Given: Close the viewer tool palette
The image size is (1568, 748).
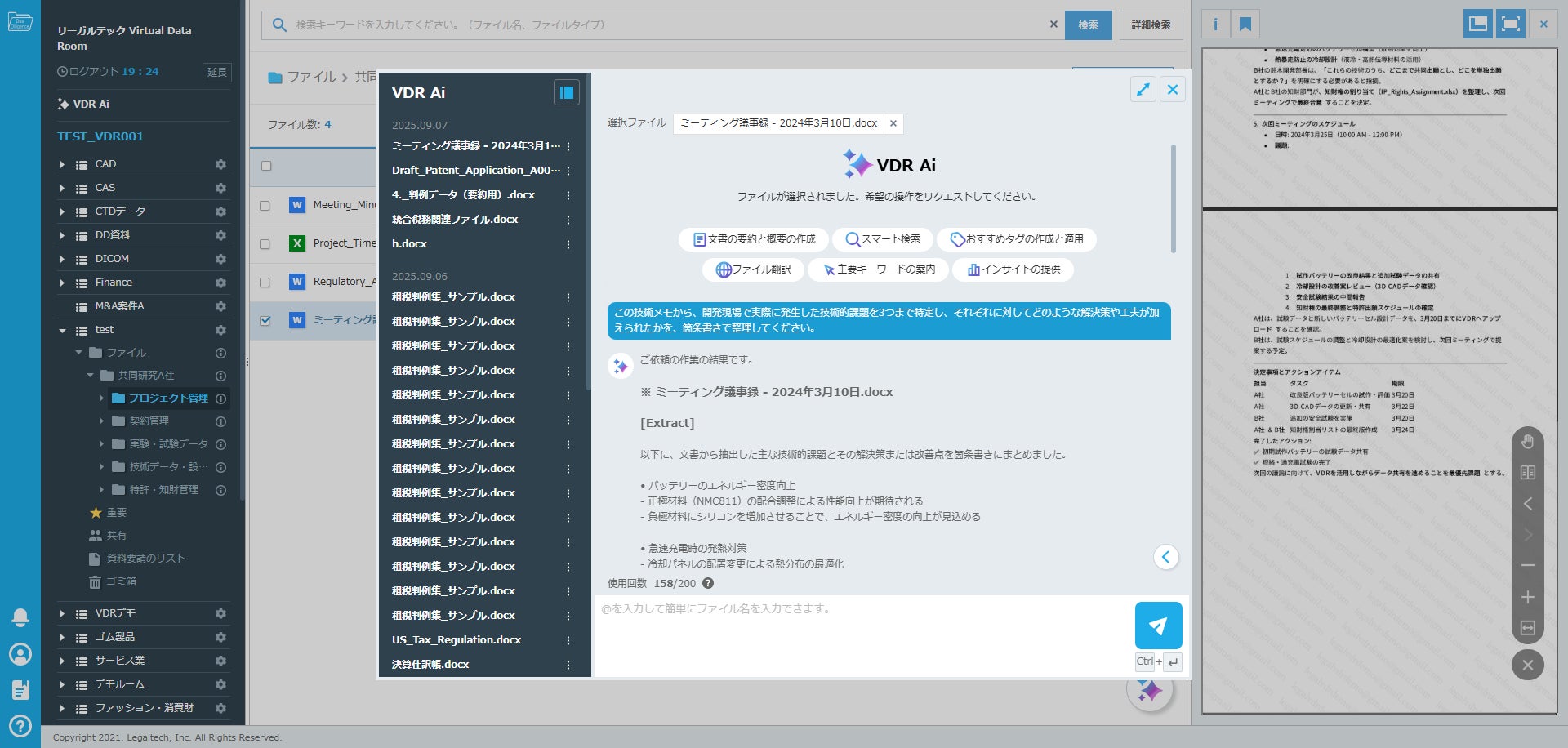Looking at the screenshot, I should (1528, 665).
